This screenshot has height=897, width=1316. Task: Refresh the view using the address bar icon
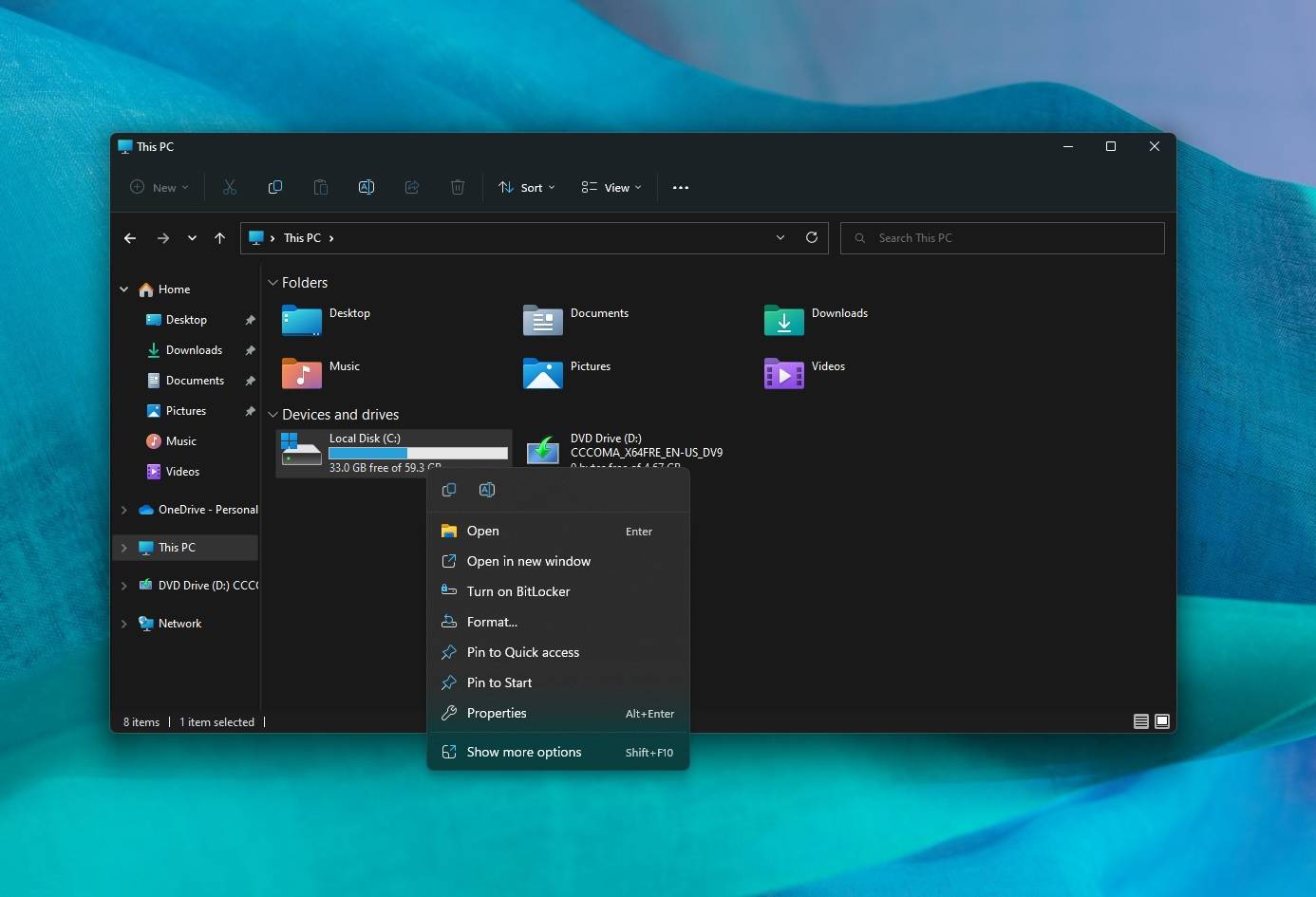pos(812,237)
